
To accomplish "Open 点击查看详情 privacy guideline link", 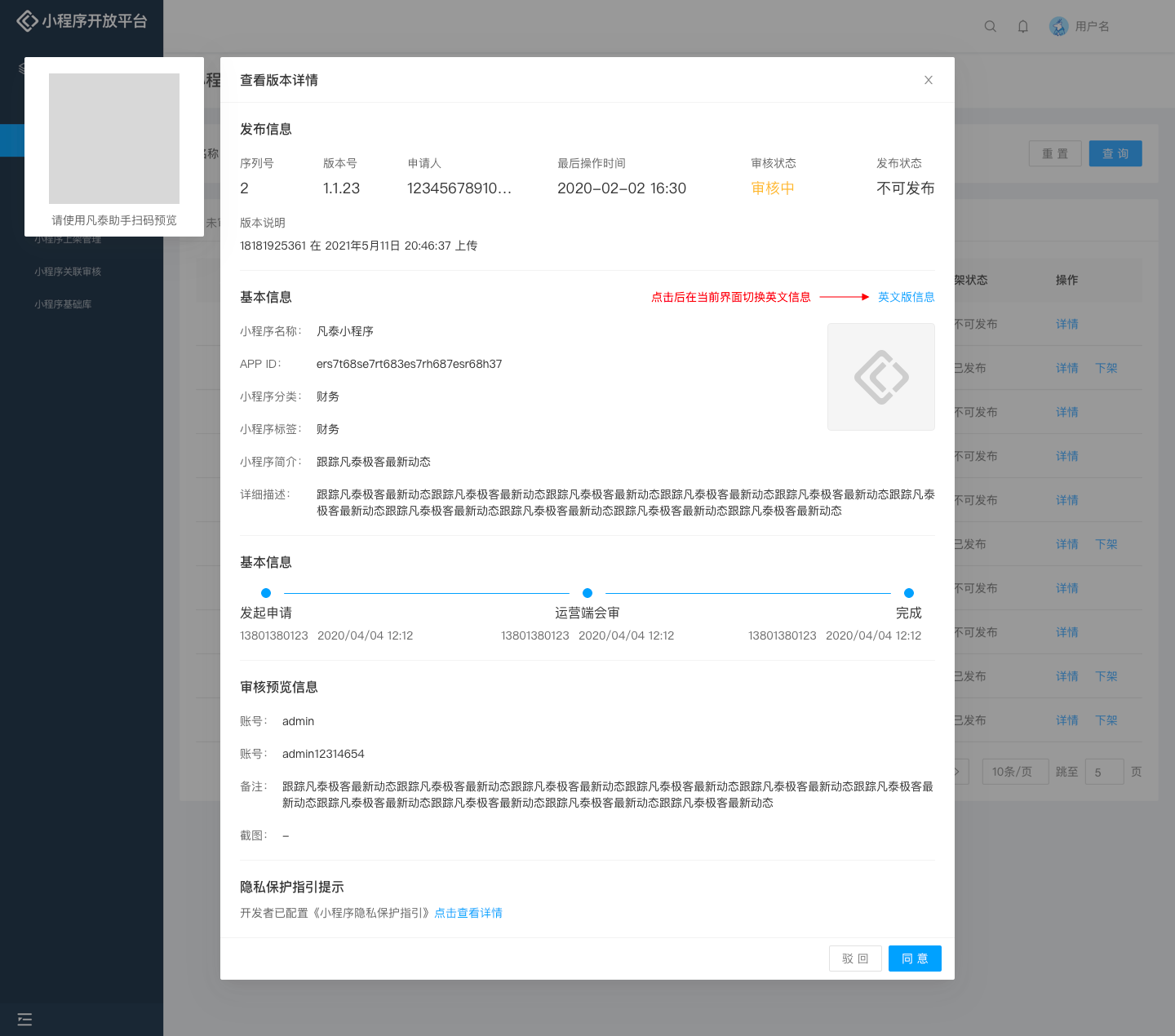I will [468, 913].
